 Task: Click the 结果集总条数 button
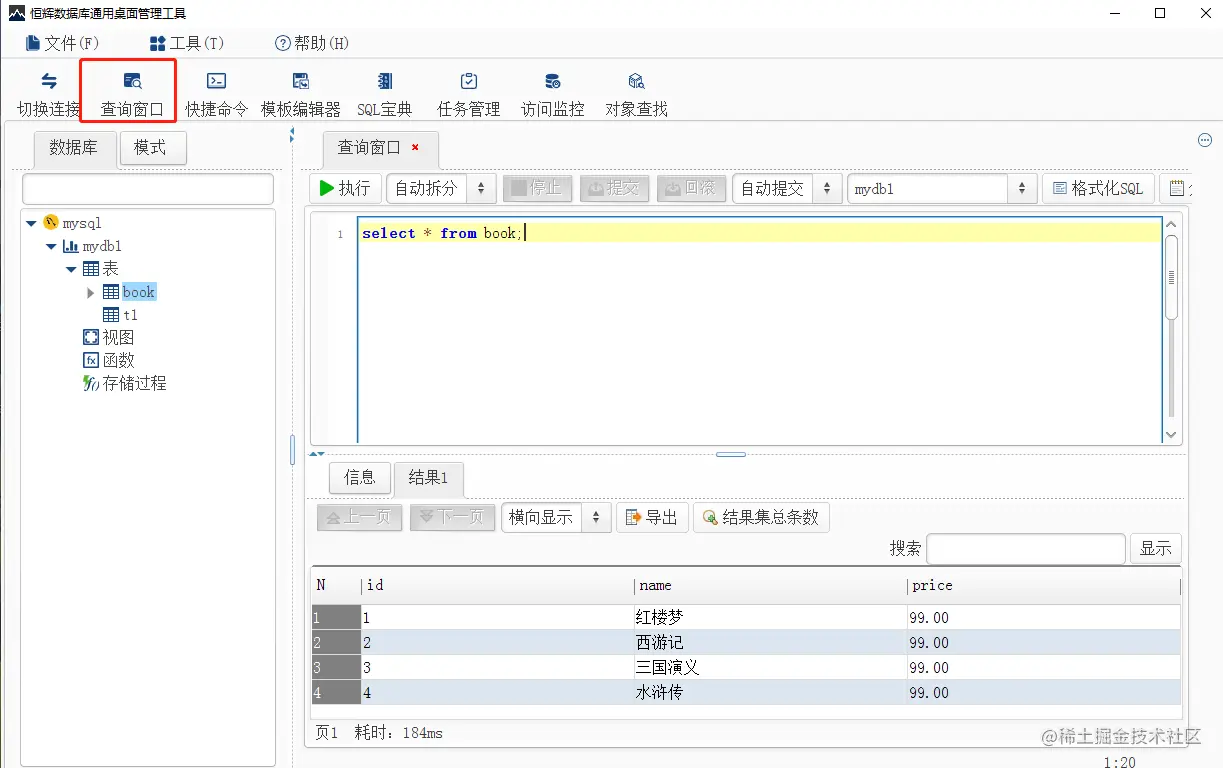pos(761,517)
